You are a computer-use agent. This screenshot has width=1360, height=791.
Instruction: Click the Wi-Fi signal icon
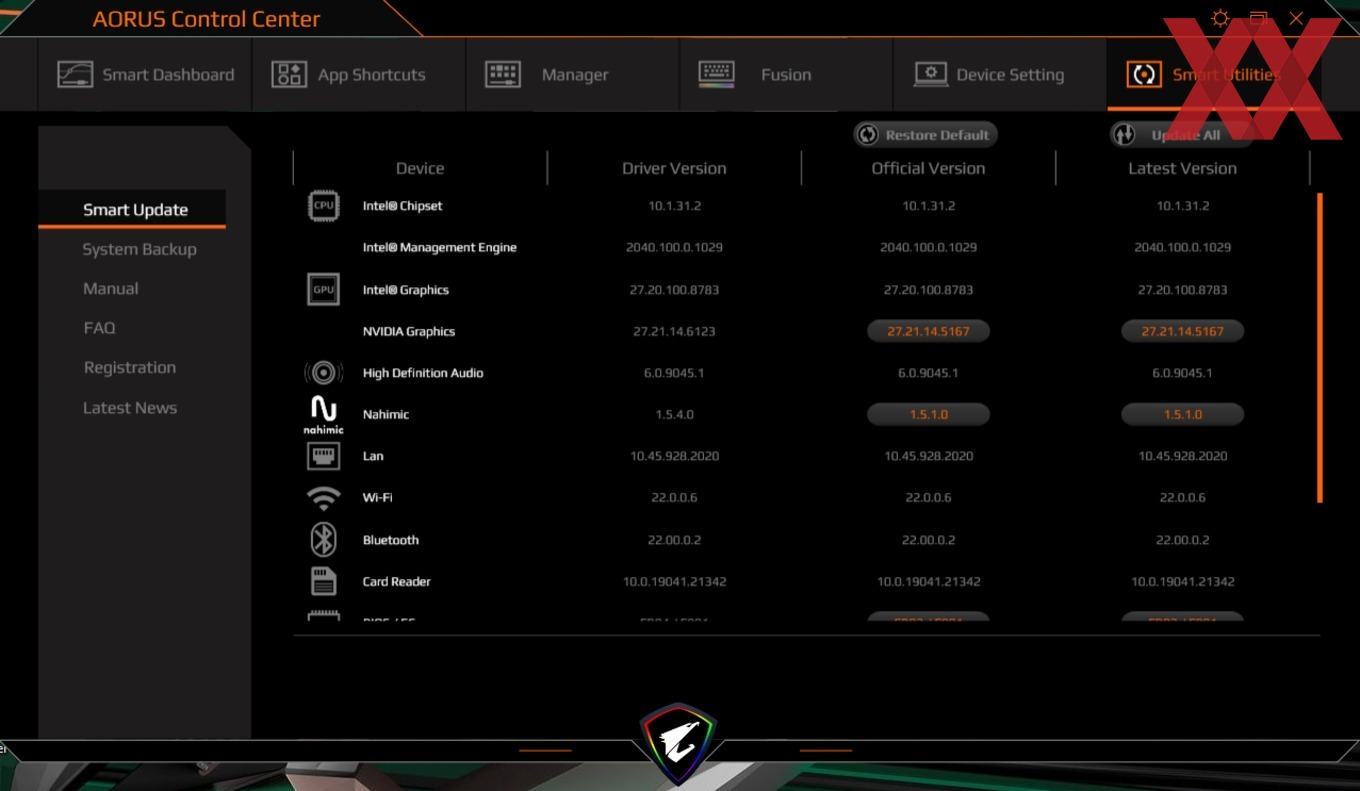click(323, 498)
